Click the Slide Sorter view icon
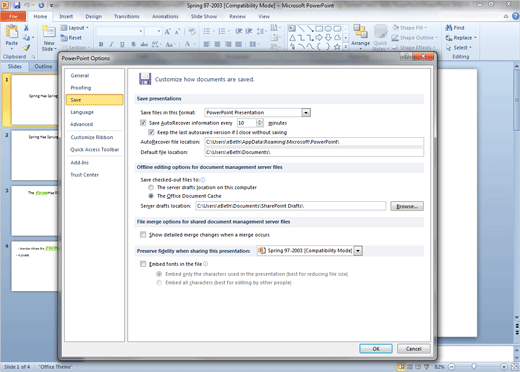 click(410, 367)
